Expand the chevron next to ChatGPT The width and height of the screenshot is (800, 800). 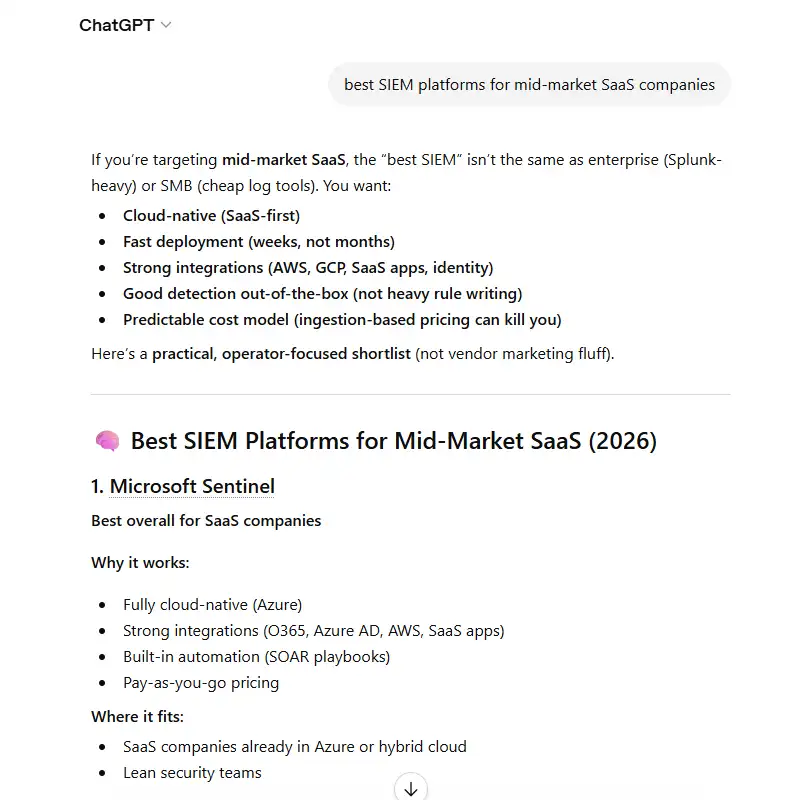(164, 25)
